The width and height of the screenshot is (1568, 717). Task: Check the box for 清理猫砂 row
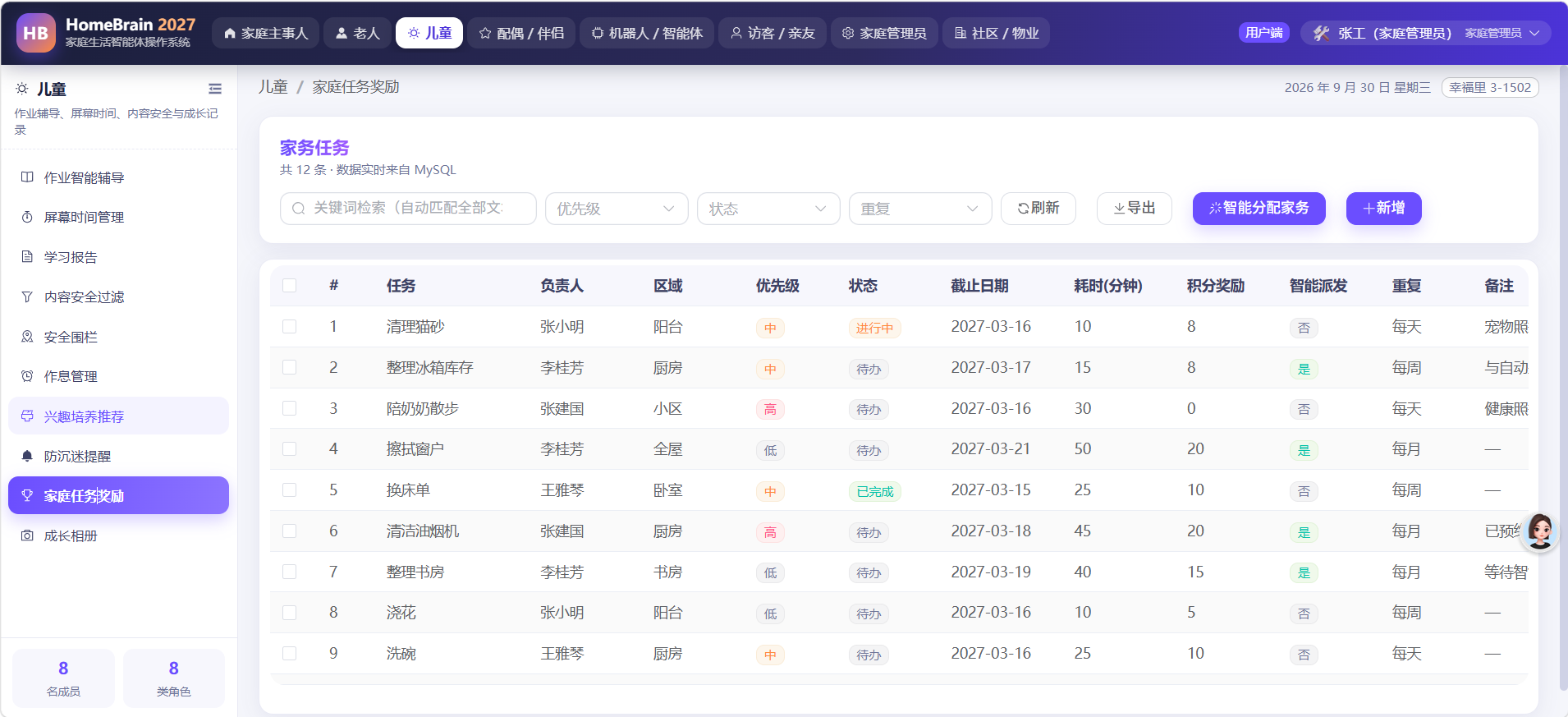click(289, 327)
